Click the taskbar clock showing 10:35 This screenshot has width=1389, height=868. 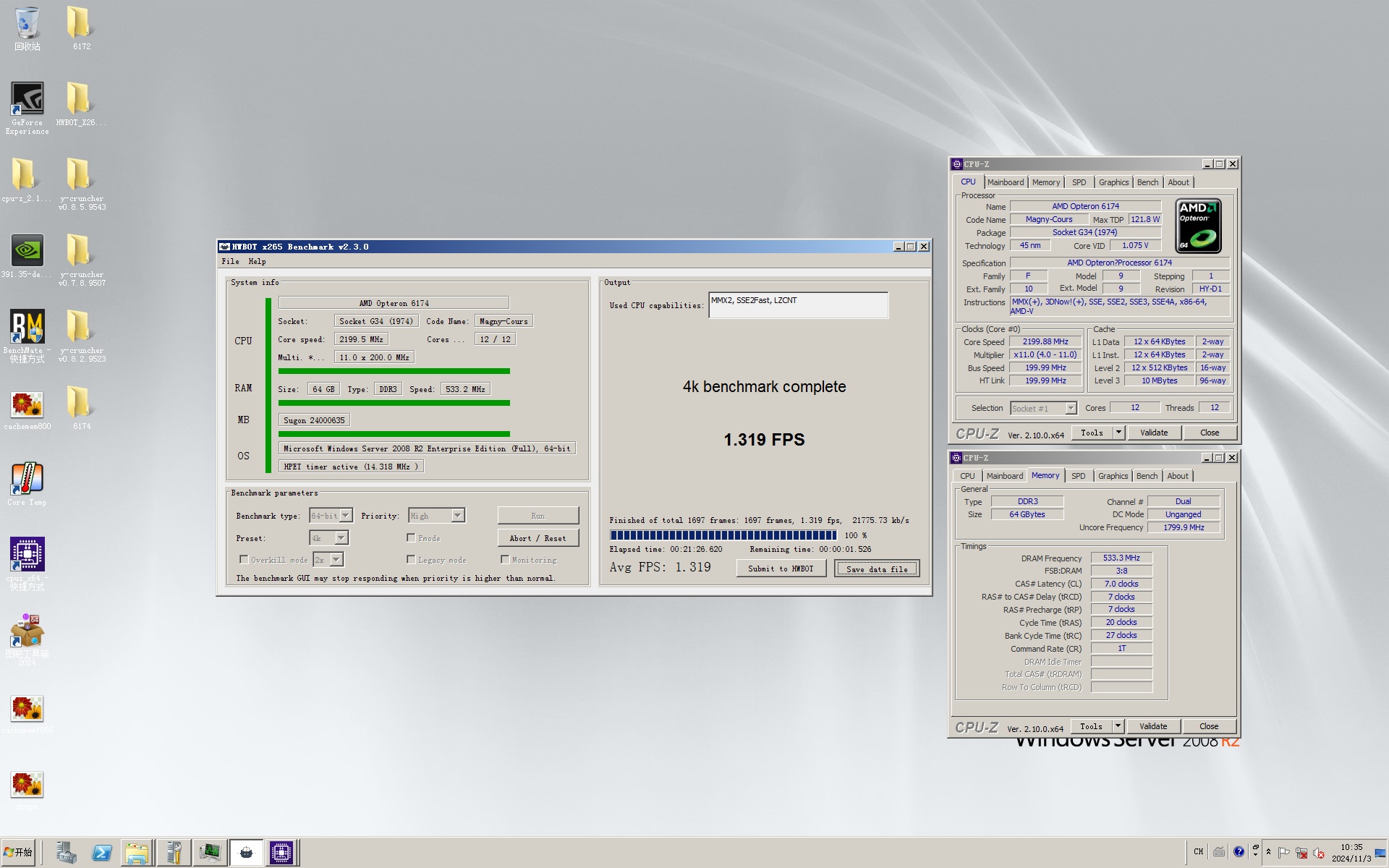pyautogui.click(x=1351, y=853)
